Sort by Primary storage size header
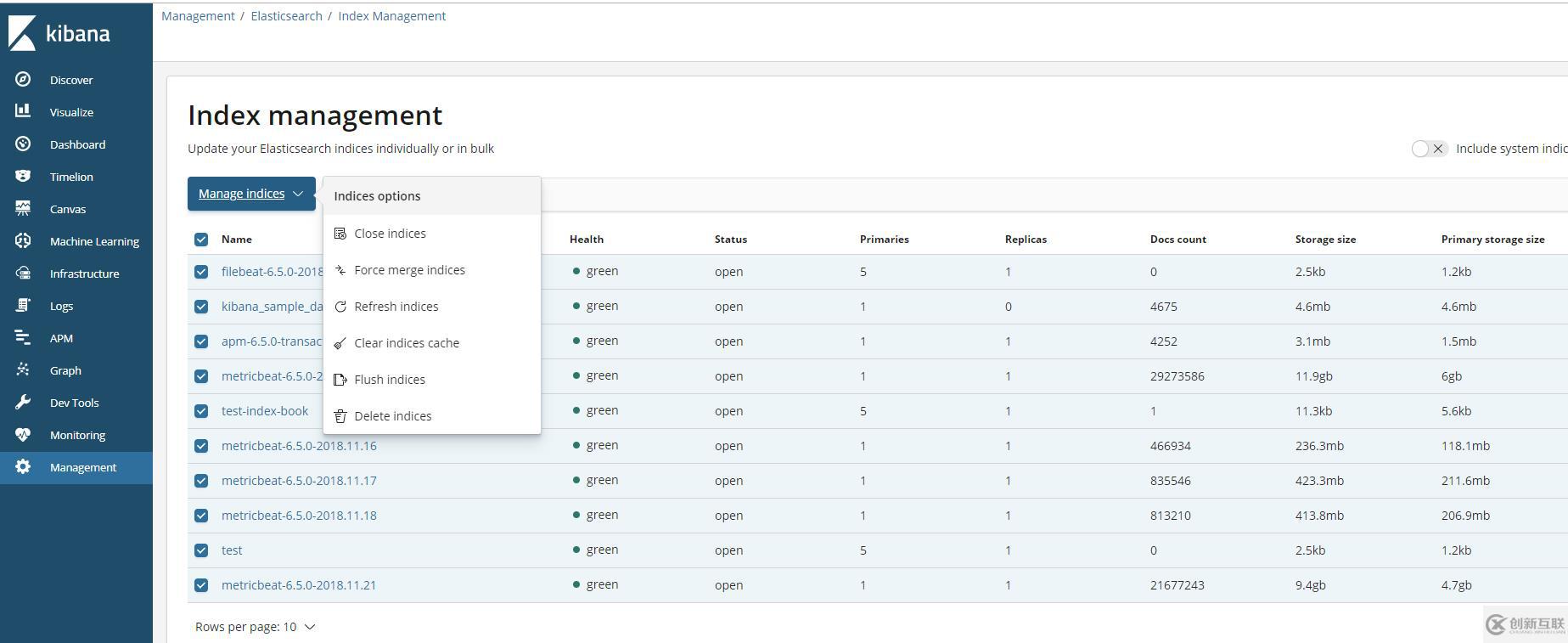The height and width of the screenshot is (643, 1568). (1492, 240)
